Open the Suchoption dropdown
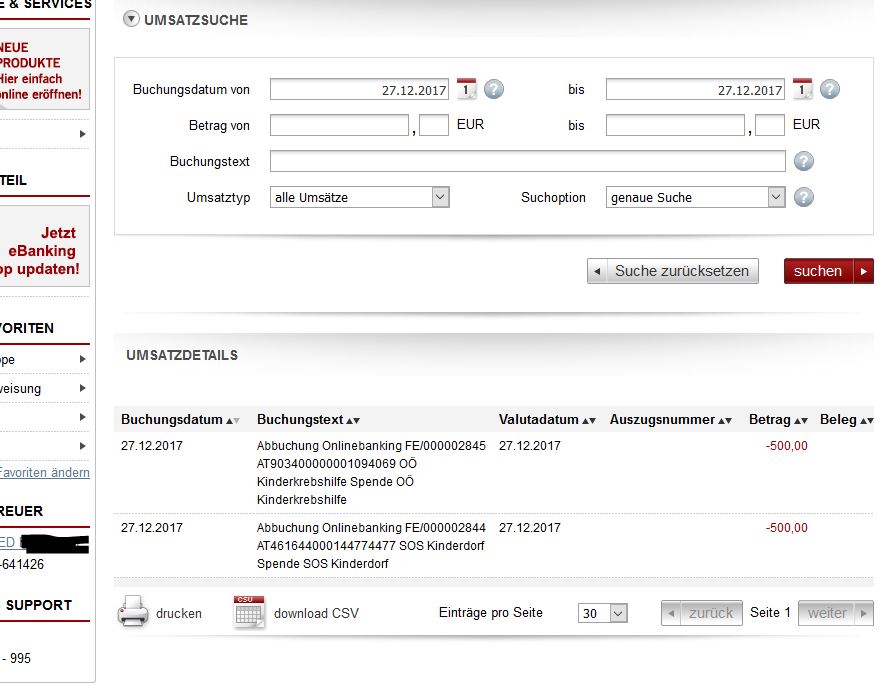894x684 pixels. 696,198
